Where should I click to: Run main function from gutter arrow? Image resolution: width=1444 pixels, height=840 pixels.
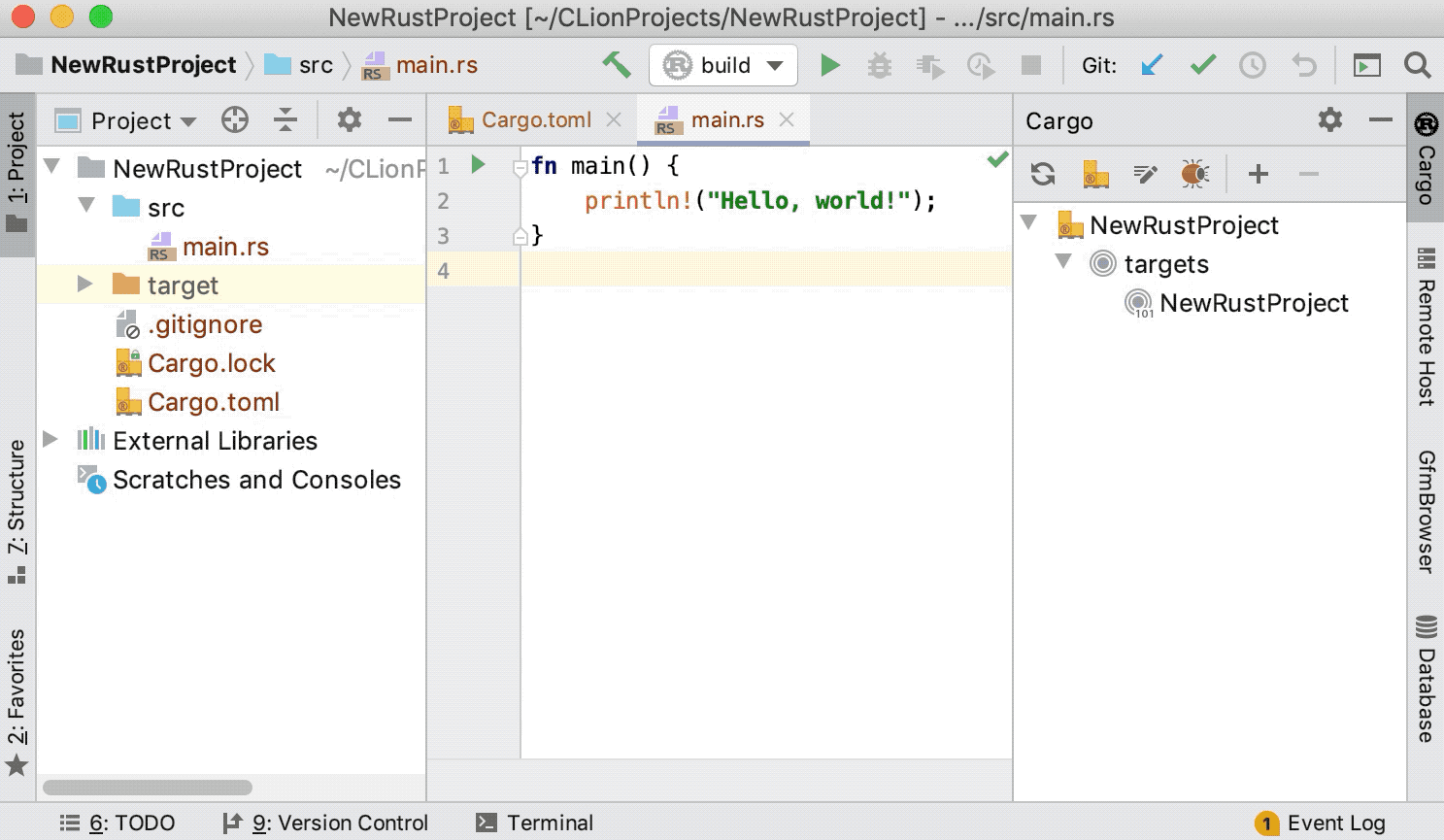pos(478,164)
